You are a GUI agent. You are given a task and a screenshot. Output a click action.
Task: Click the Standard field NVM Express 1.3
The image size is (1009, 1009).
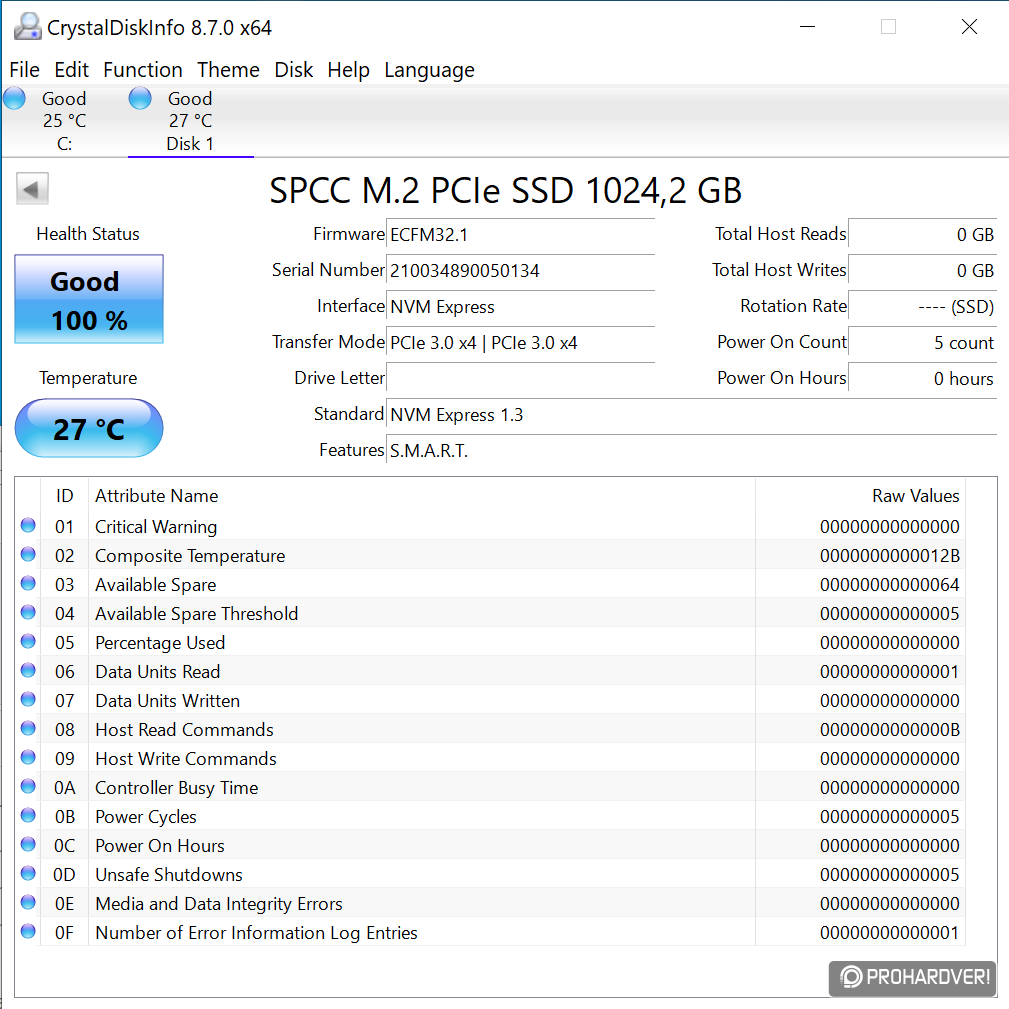point(692,414)
